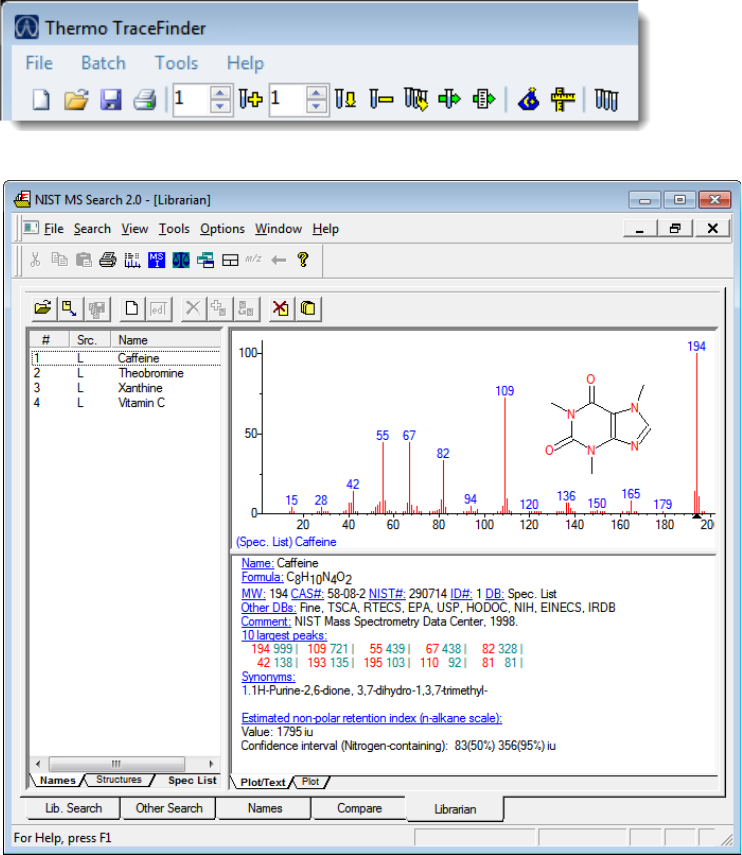The width and height of the screenshot is (742, 855).
Task: Click the scrollbar thumb under spectrum list
Action: 117,763
